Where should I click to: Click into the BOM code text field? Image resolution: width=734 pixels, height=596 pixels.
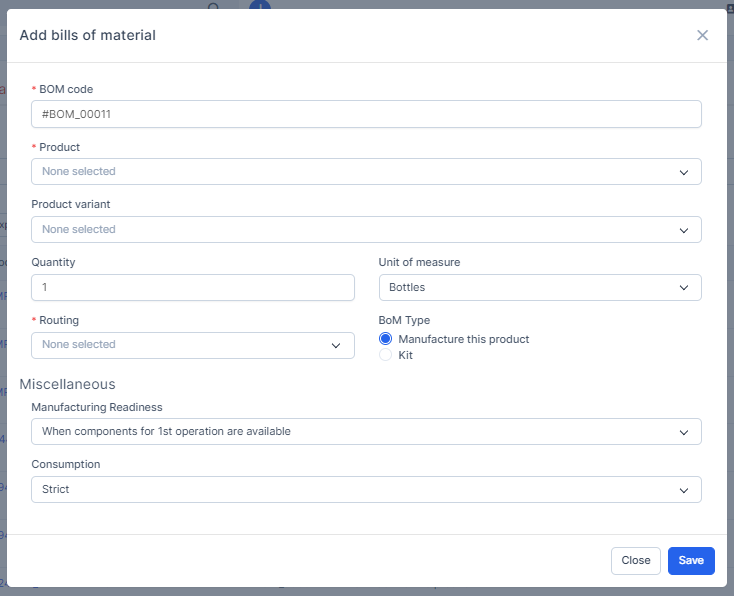tap(366, 114)
